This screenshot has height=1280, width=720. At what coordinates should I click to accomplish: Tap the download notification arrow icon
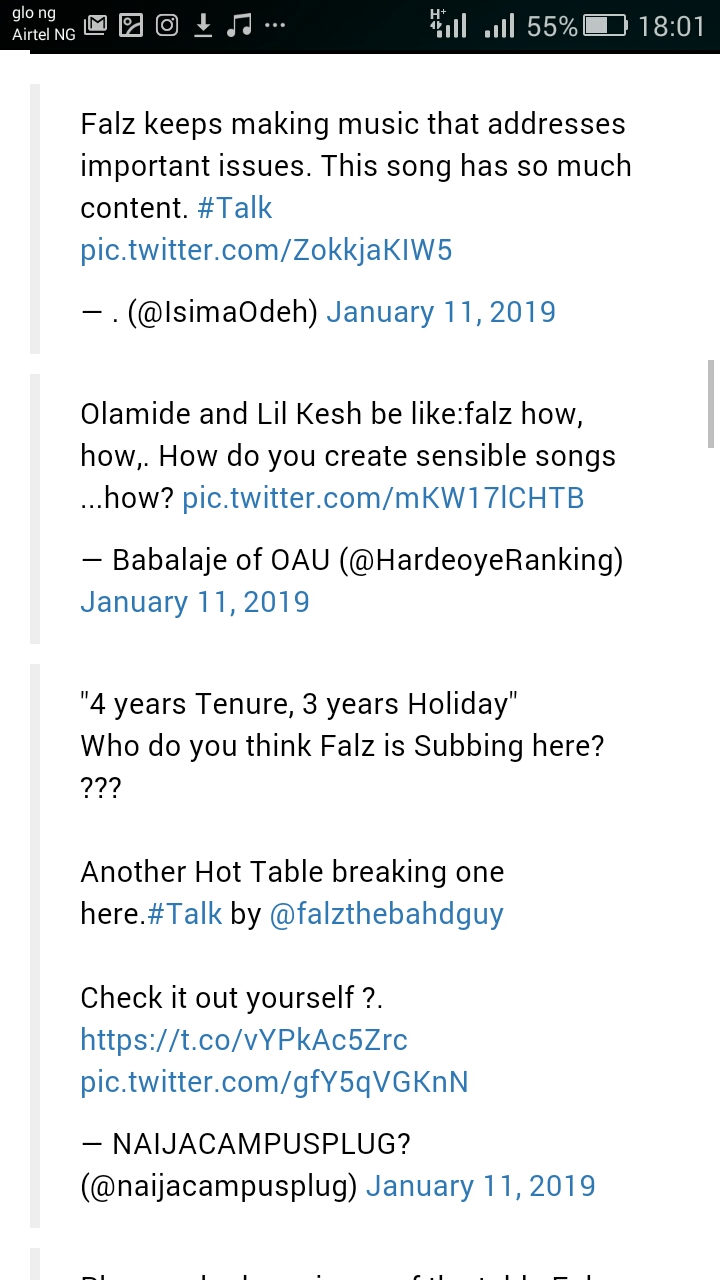click(x=203, y=26)
